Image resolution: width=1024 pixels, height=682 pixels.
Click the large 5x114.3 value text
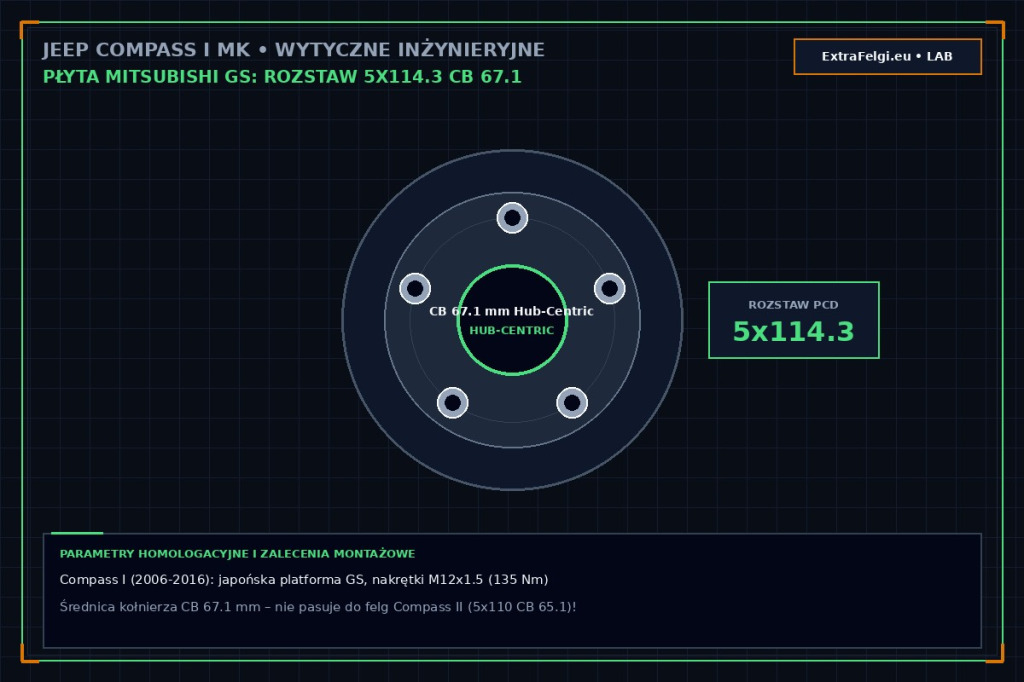(x=793, y=332)
